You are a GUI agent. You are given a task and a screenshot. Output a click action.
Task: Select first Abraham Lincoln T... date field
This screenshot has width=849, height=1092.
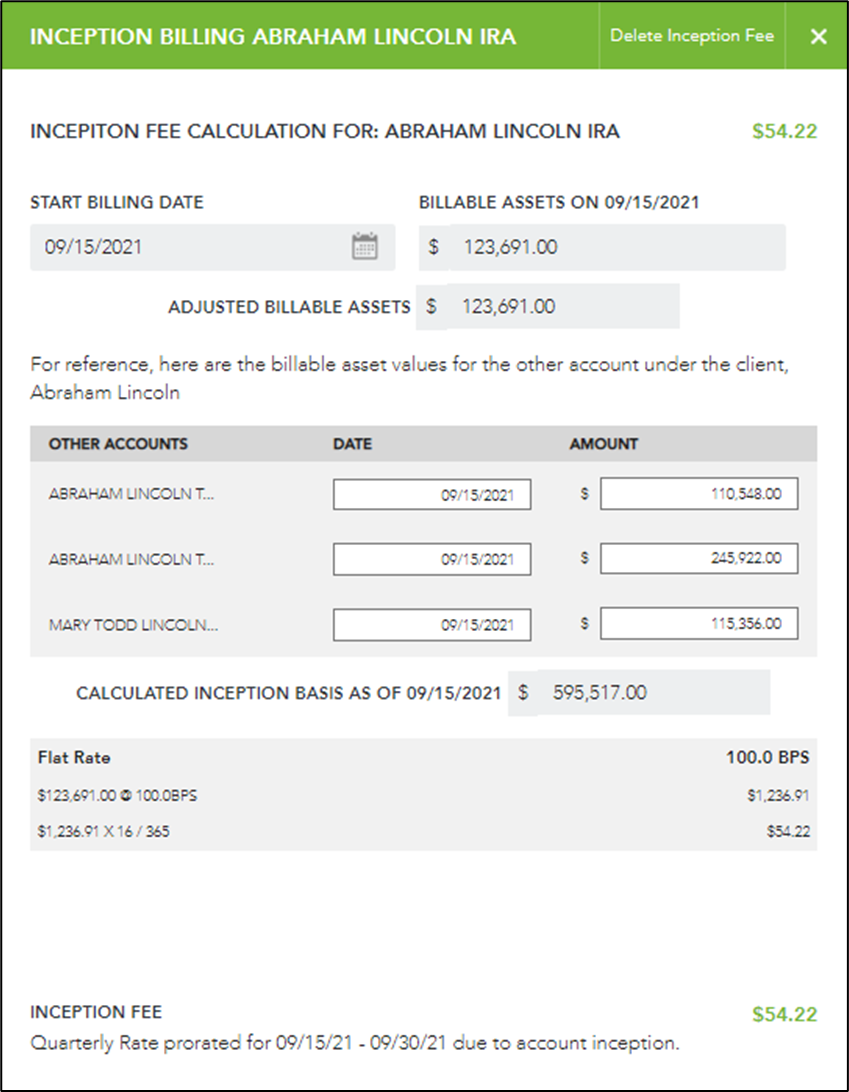432,494
